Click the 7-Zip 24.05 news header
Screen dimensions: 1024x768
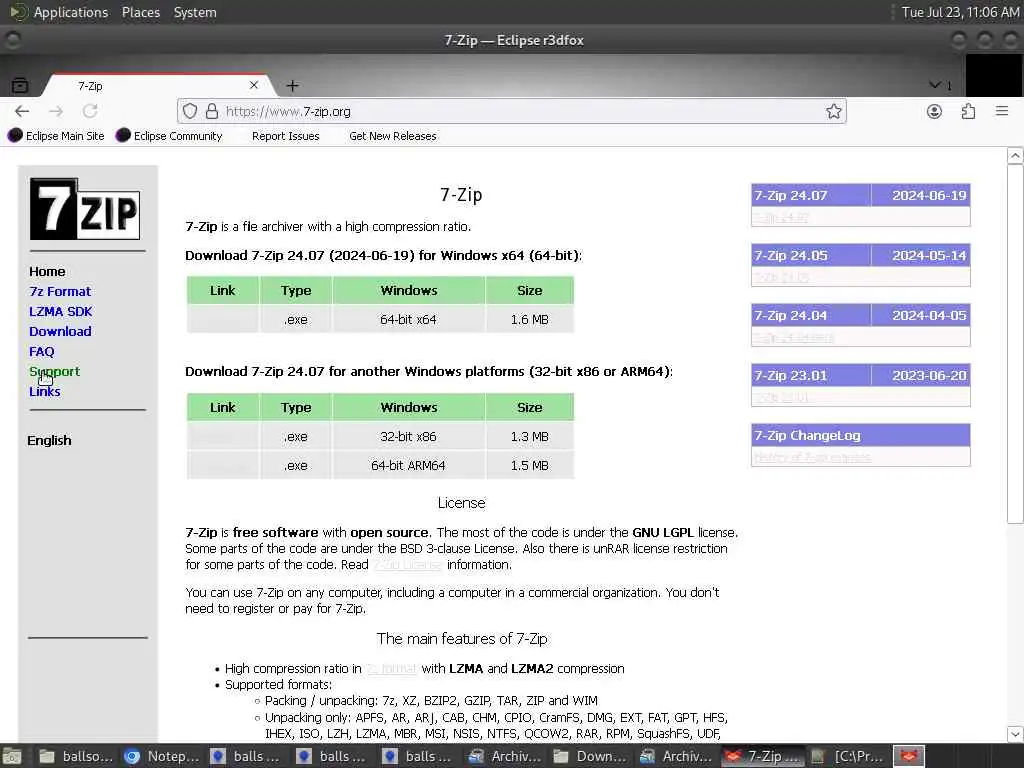[861, 255]
